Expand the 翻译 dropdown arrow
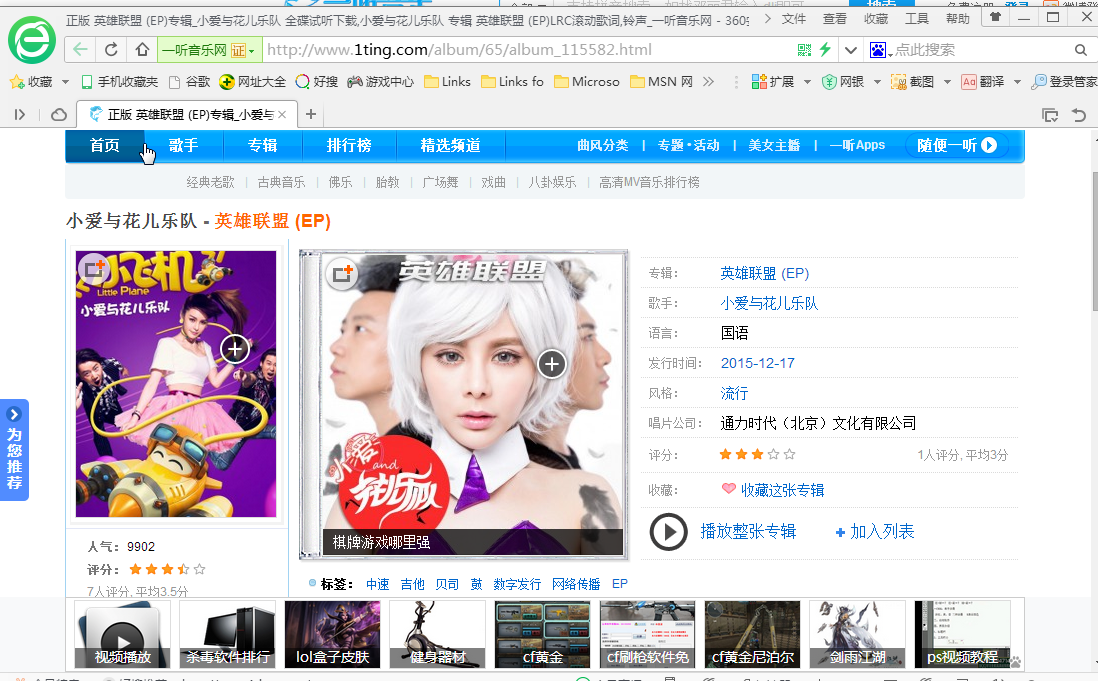The width and height of the screenshot is (1098, 681). tap(1017, 82)
